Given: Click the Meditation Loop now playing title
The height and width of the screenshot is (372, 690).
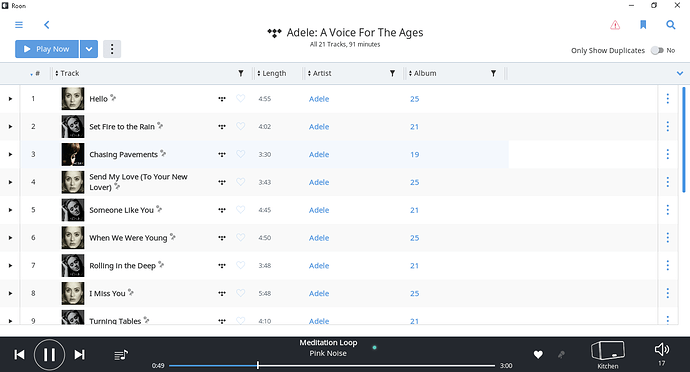Looking at the screenshot, I should pyautogui.click(x=328, y=343).
